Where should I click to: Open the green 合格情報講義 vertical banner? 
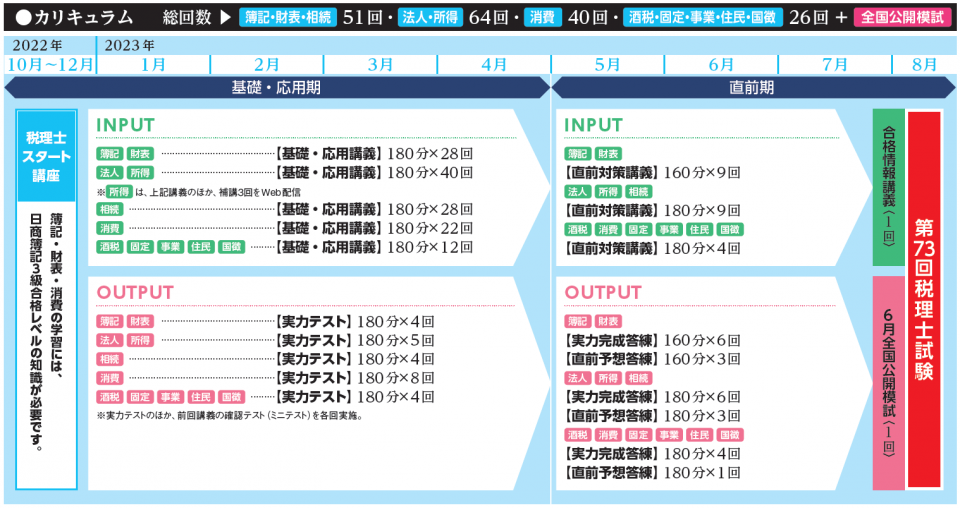(888, 188)
